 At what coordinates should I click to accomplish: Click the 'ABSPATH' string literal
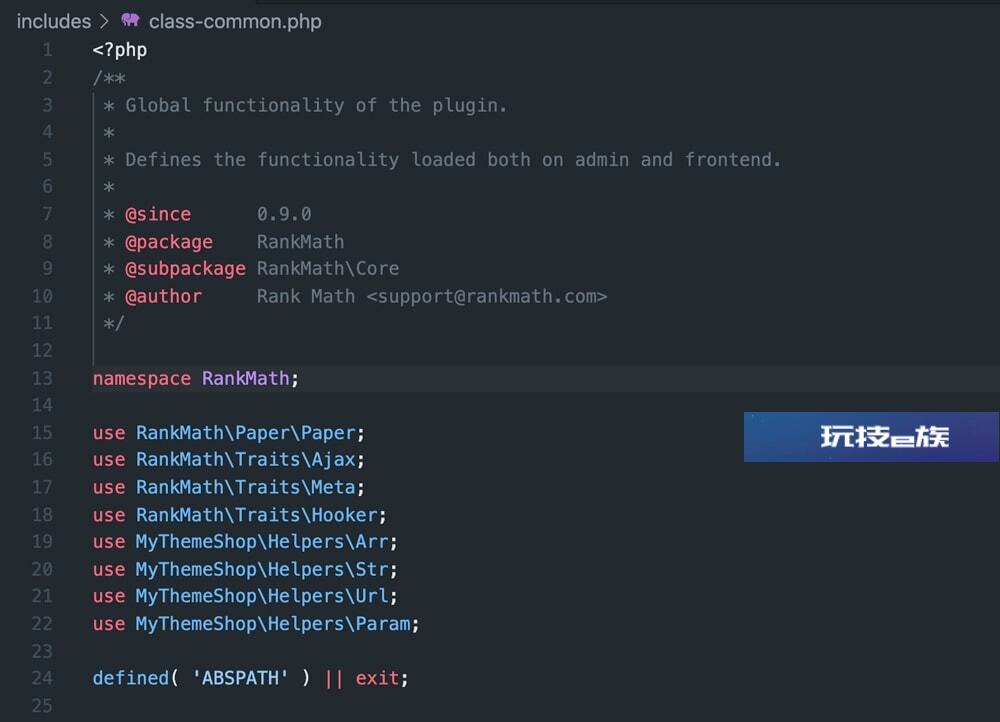click(240, 678)
